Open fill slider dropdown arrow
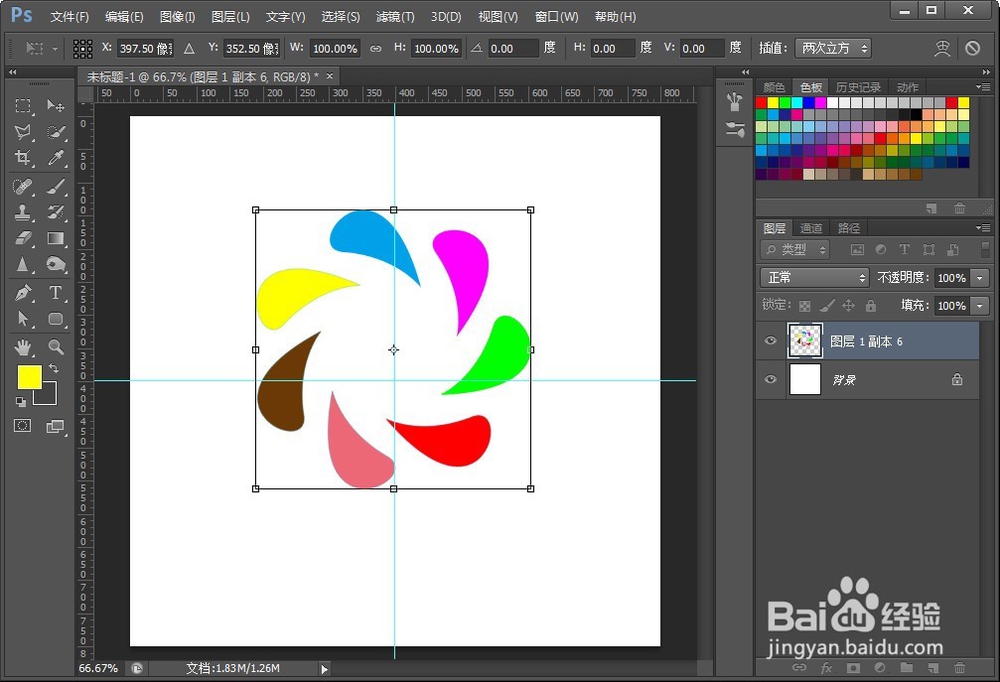The width and height of the screenshot is (1000, 682). tap(980, 306)
